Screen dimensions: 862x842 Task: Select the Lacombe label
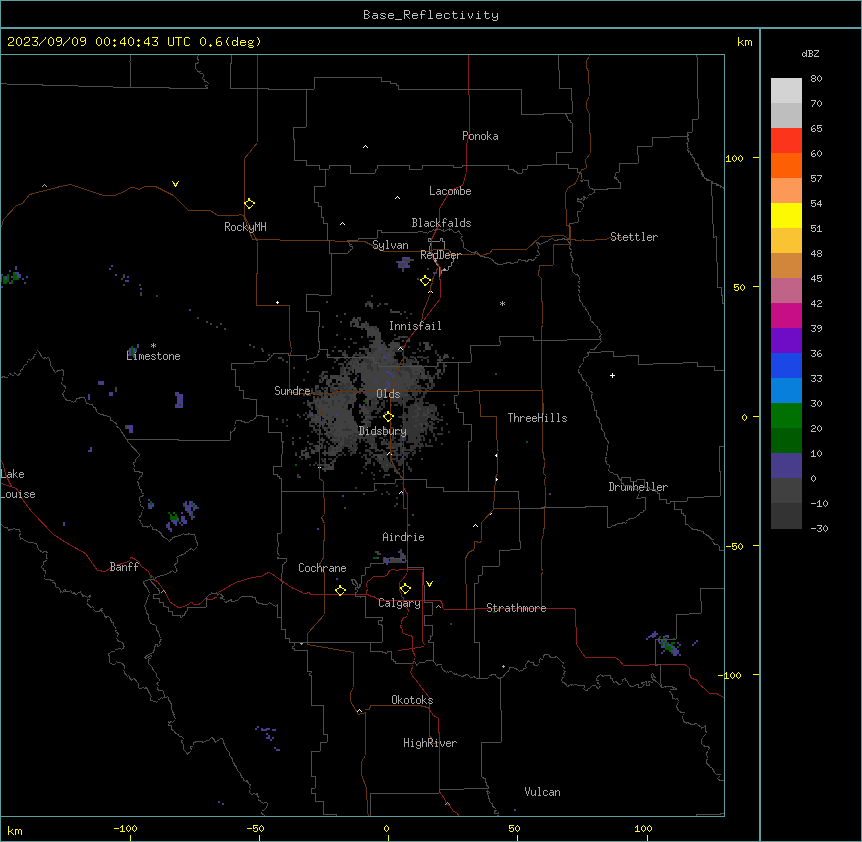pos(450,191)
